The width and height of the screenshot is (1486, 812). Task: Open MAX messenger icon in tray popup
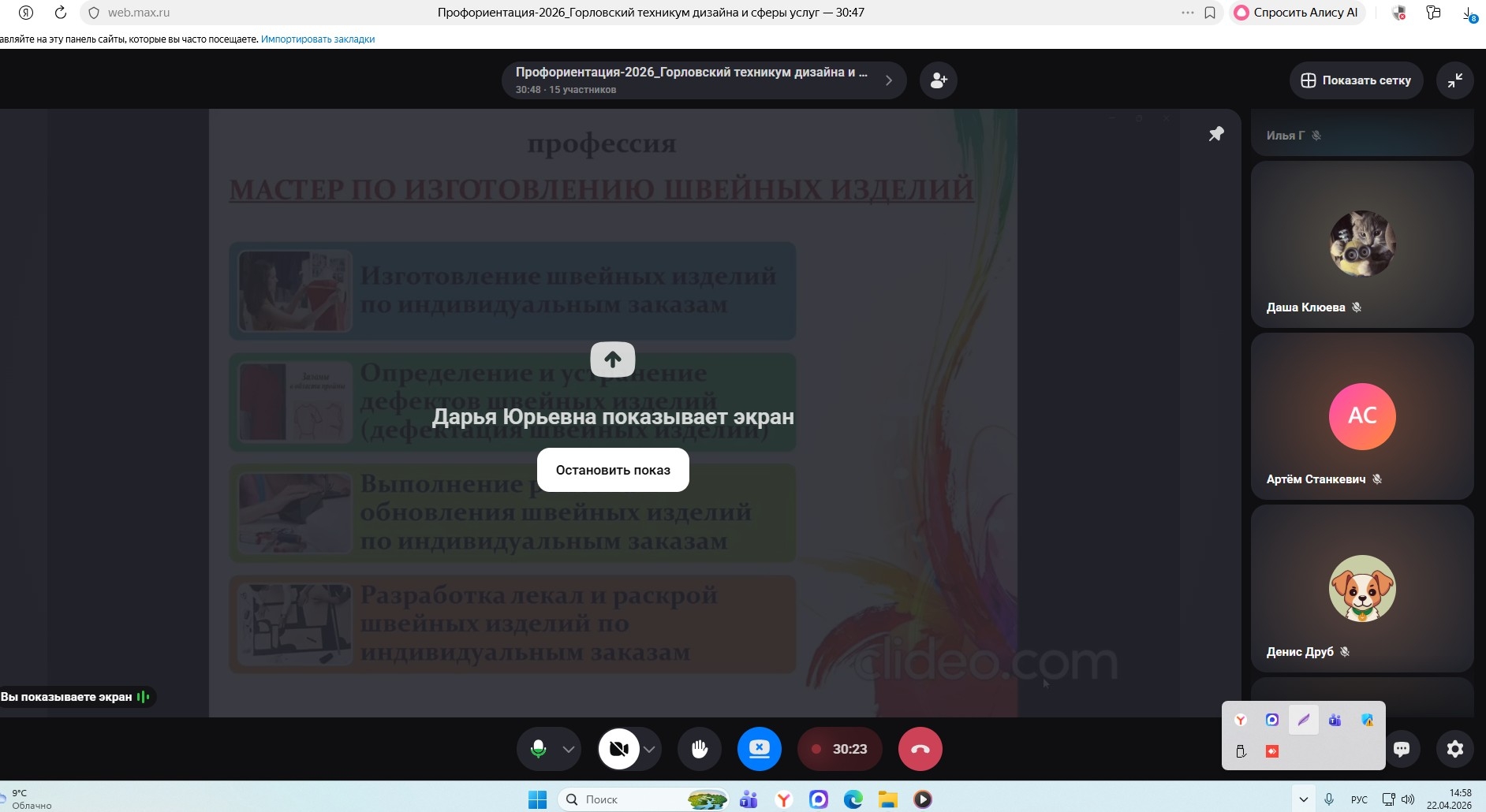1272,720
